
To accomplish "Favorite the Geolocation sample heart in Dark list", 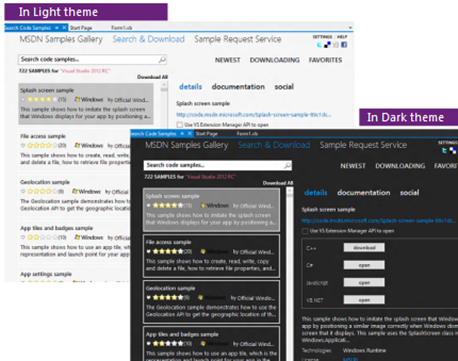I will [149, 297].
